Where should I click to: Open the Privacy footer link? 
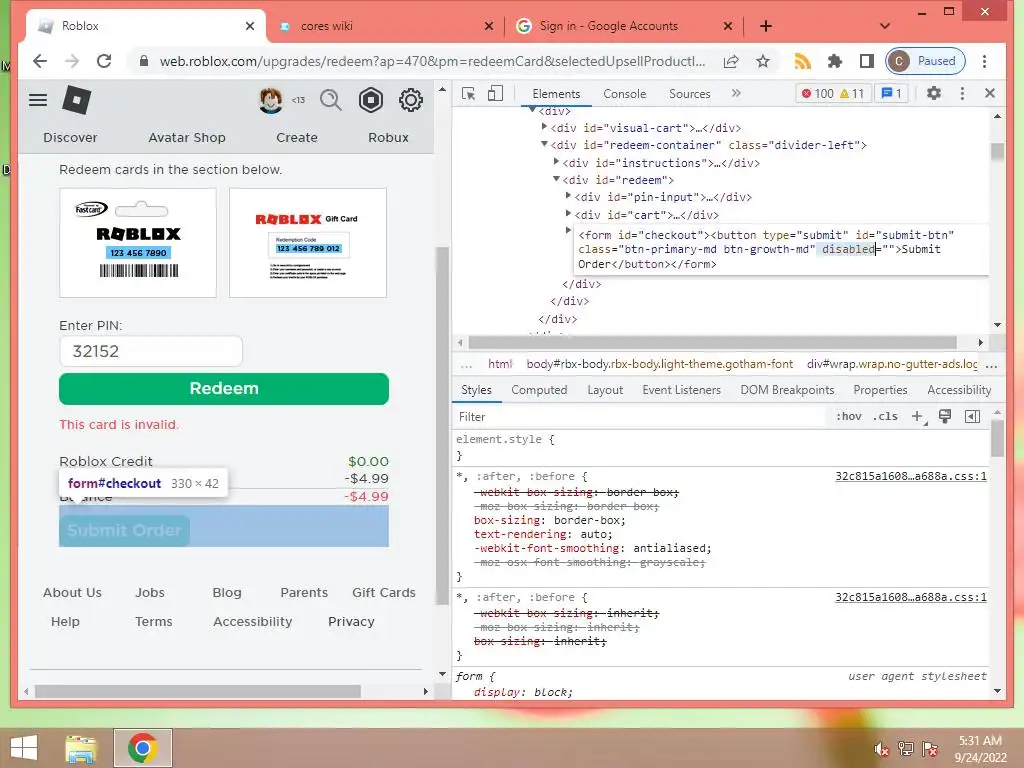click(x=351, y=622)
